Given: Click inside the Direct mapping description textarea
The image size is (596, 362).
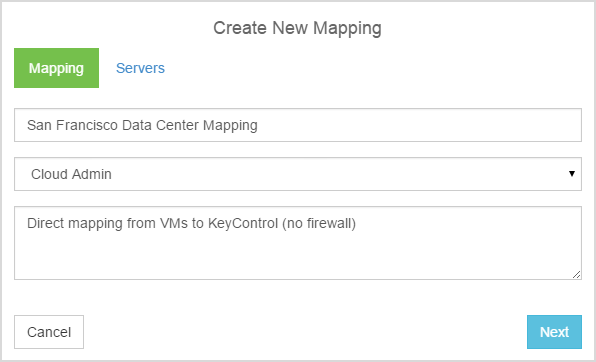Looking at the screenshot, I should [298, 243].
